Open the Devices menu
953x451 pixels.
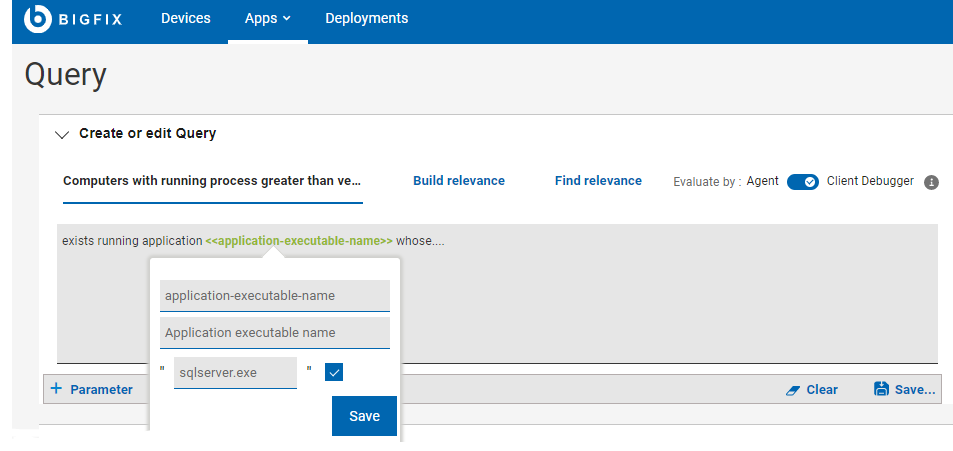coord(186,19)
